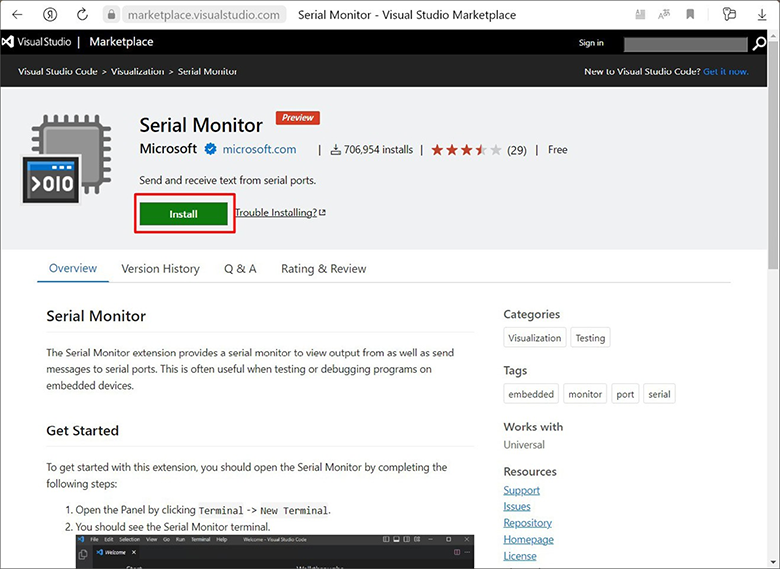780x569 pixels.
Task: Select the Testing category tag
Action: [x=590, y=338]
